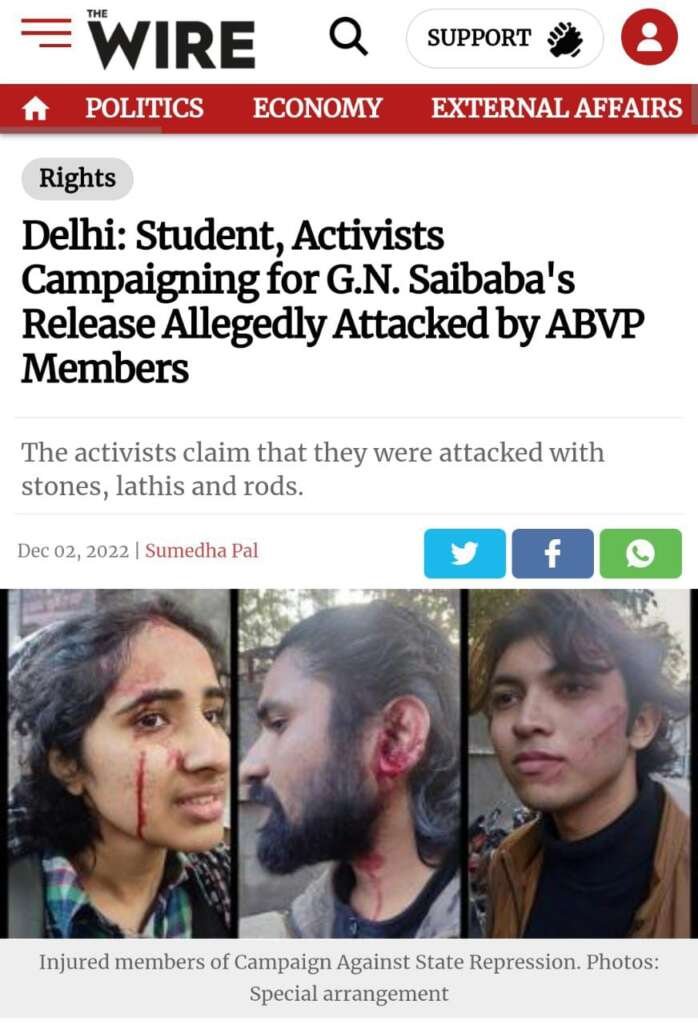Select the Rights category tag

coord(77,178)
